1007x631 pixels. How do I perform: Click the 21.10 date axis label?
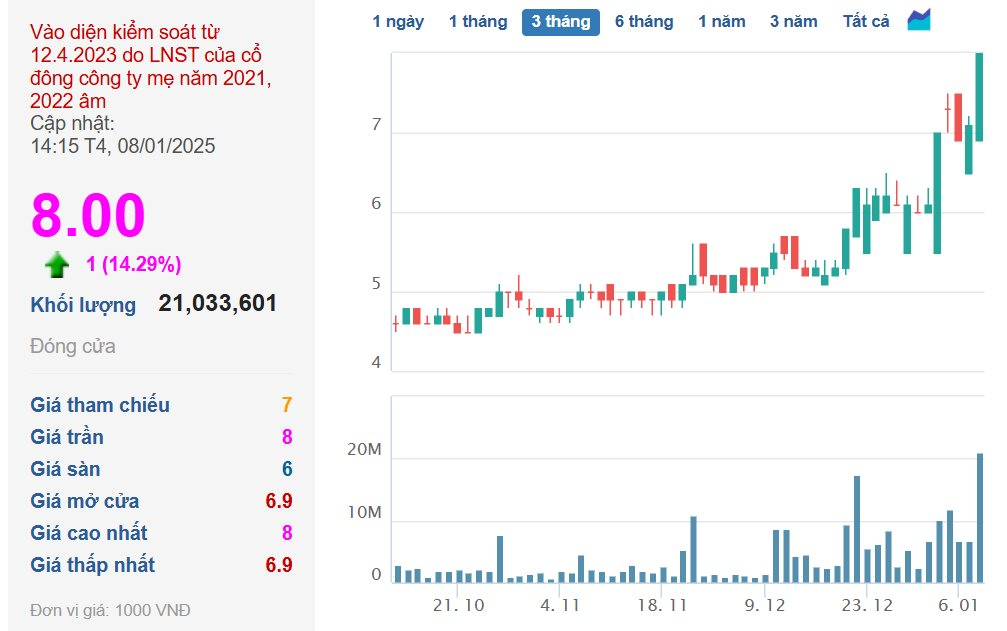click(x=458, y=605)
